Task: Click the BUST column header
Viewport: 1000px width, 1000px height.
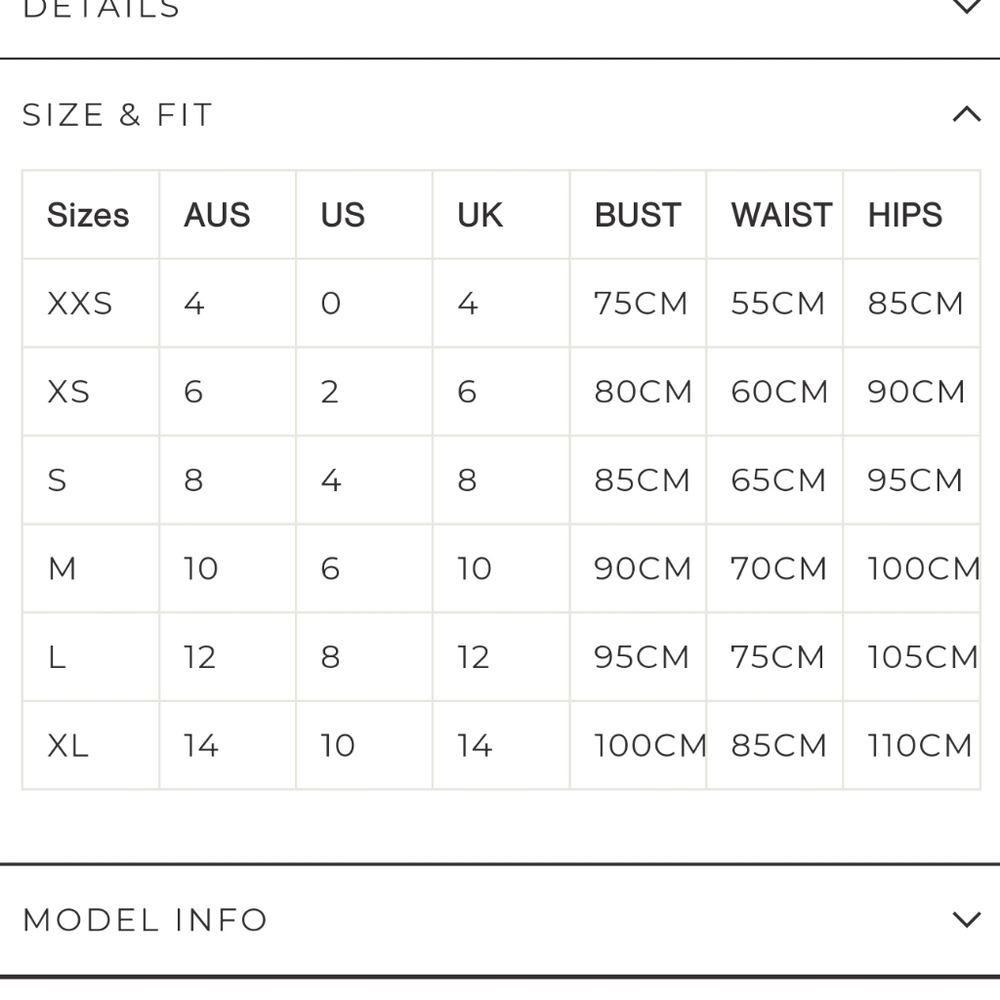Action: click(x=638, y=215)
